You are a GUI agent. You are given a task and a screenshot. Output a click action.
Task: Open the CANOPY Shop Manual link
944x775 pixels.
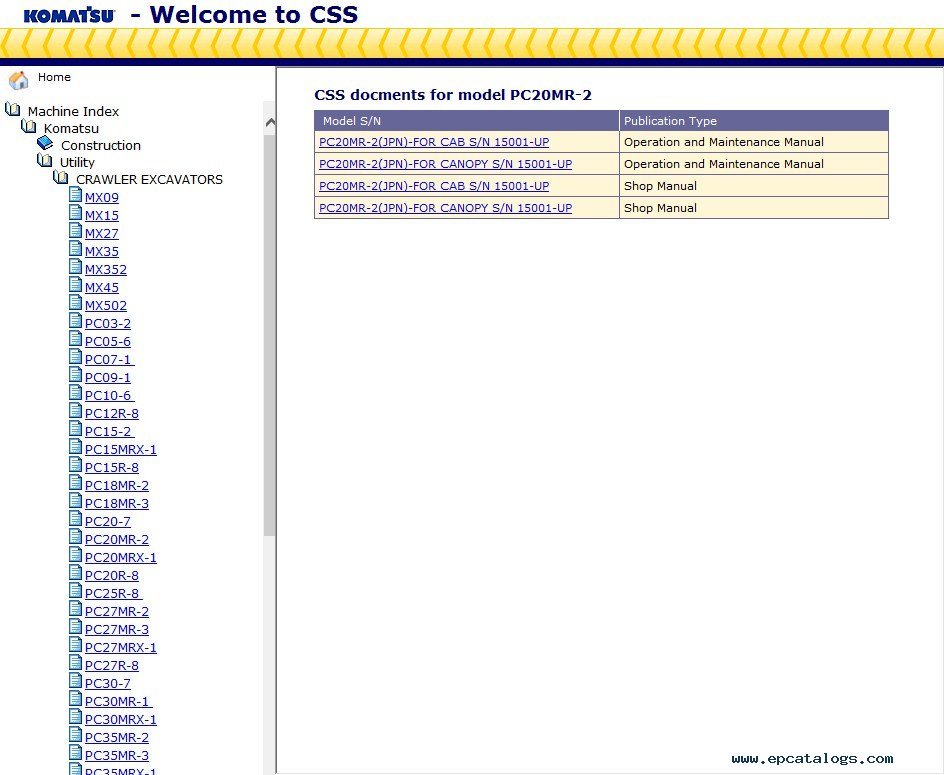[446, 208]
